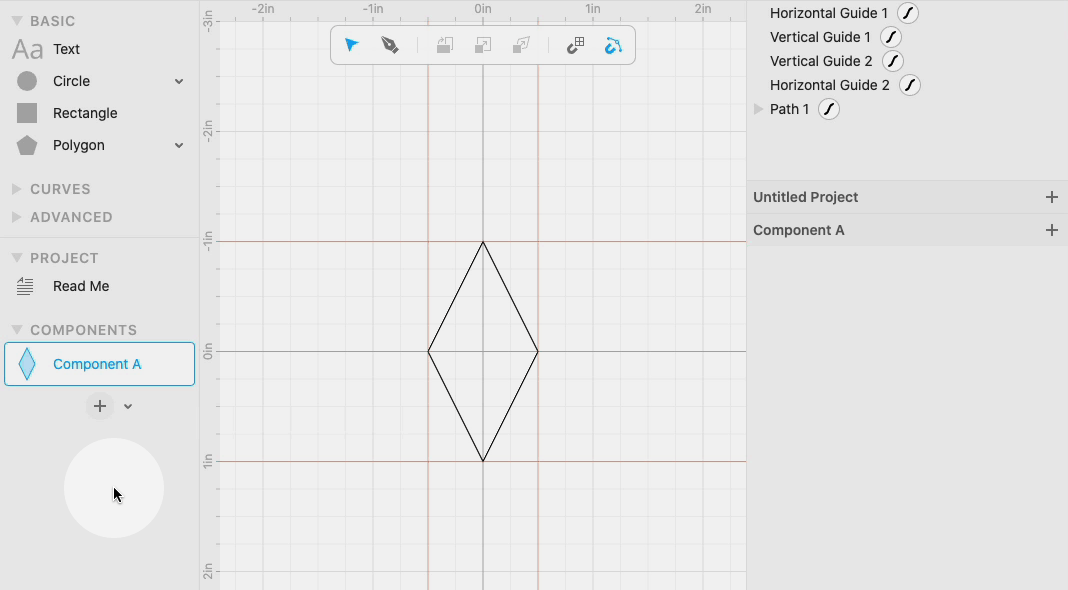Expand the CURVES section header
Viewport: 1068px width, 590px height.
tap(16, 189)
